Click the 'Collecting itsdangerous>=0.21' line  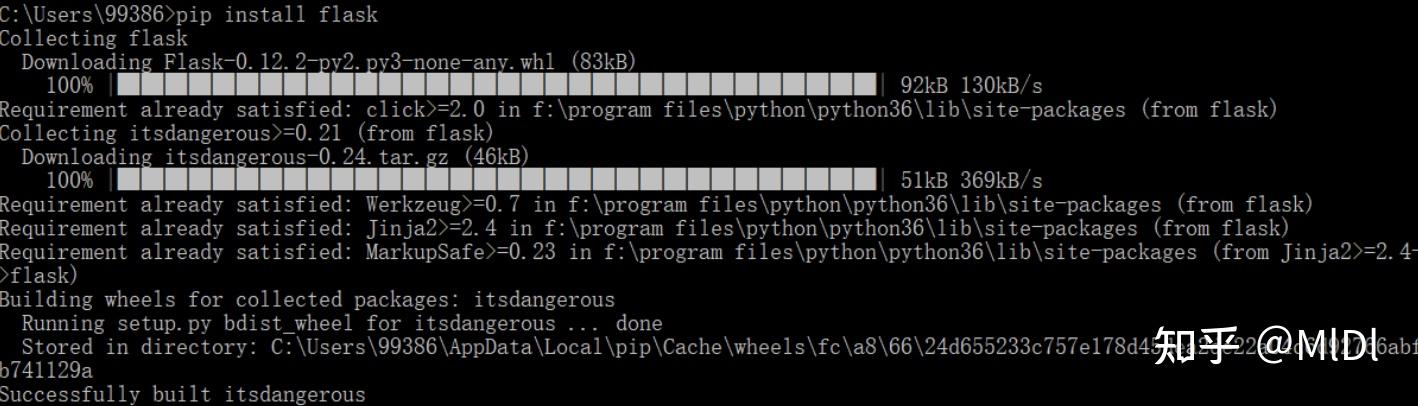click(x=246, y=133)
